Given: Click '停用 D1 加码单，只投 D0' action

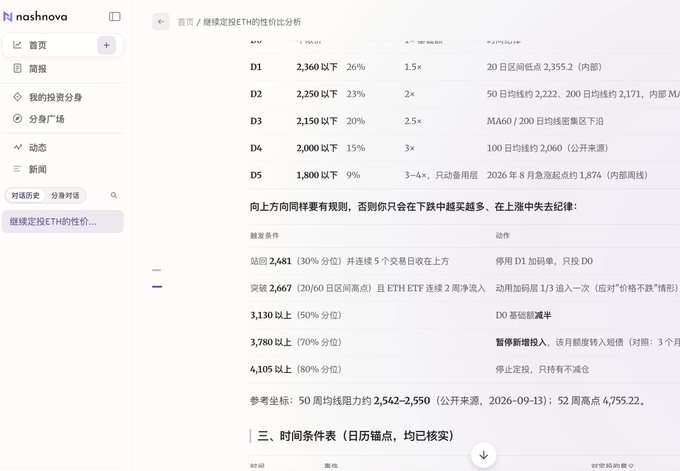Looking at the screenshot, I should click(544, 261).
